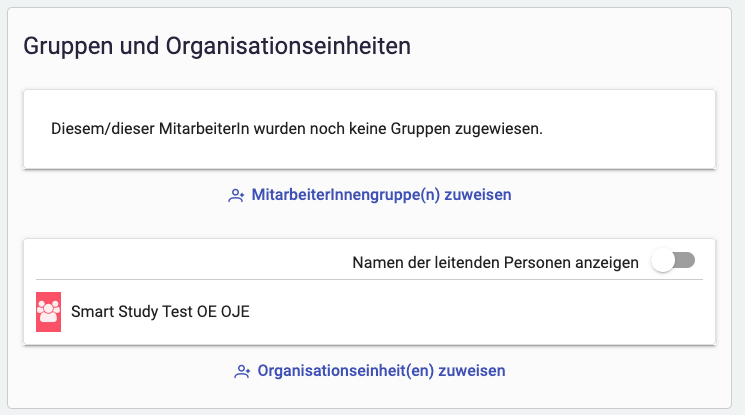Click the word 'zuweisen' in the Organisationseinheit(en) link
Screen dimensions: 745x415
(474, 370)
